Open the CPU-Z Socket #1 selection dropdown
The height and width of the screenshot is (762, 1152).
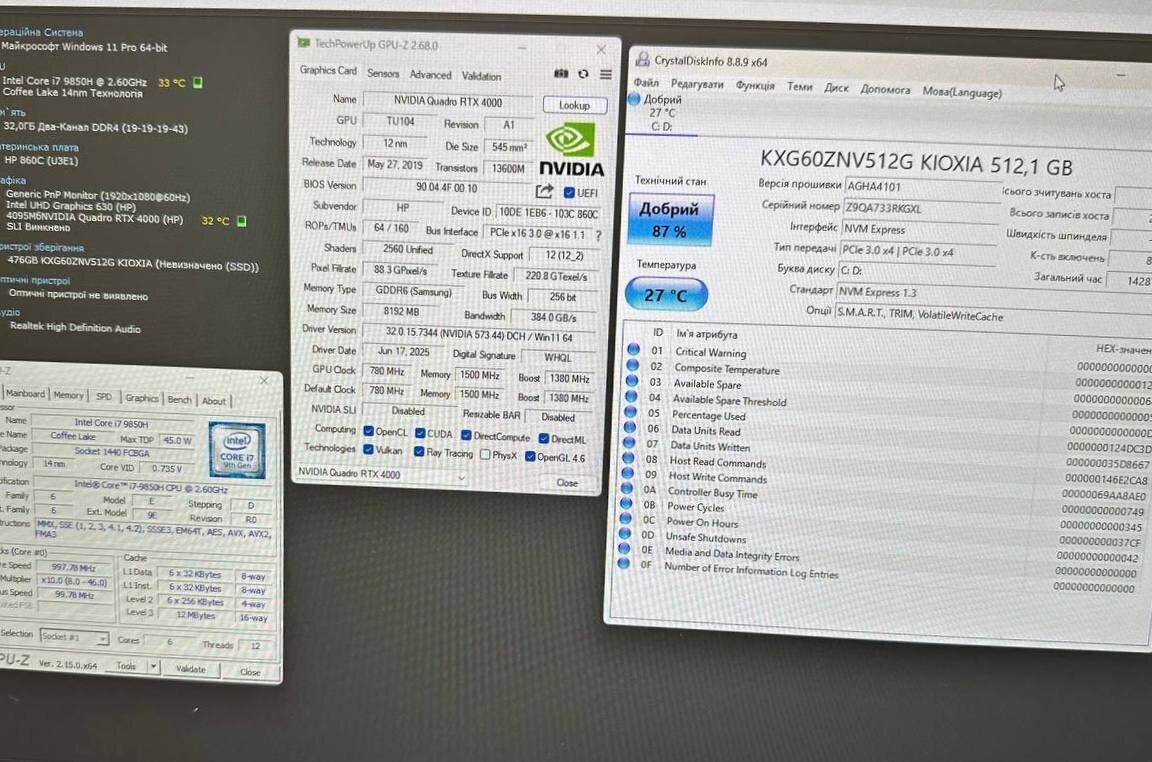[76, 637]
